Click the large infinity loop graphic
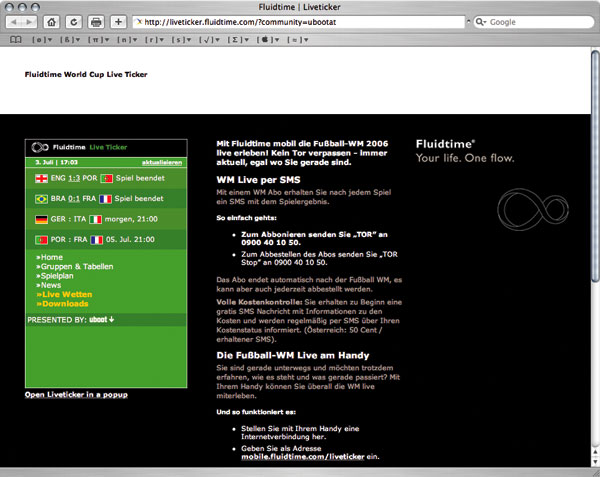 click(x=533, y=210)
